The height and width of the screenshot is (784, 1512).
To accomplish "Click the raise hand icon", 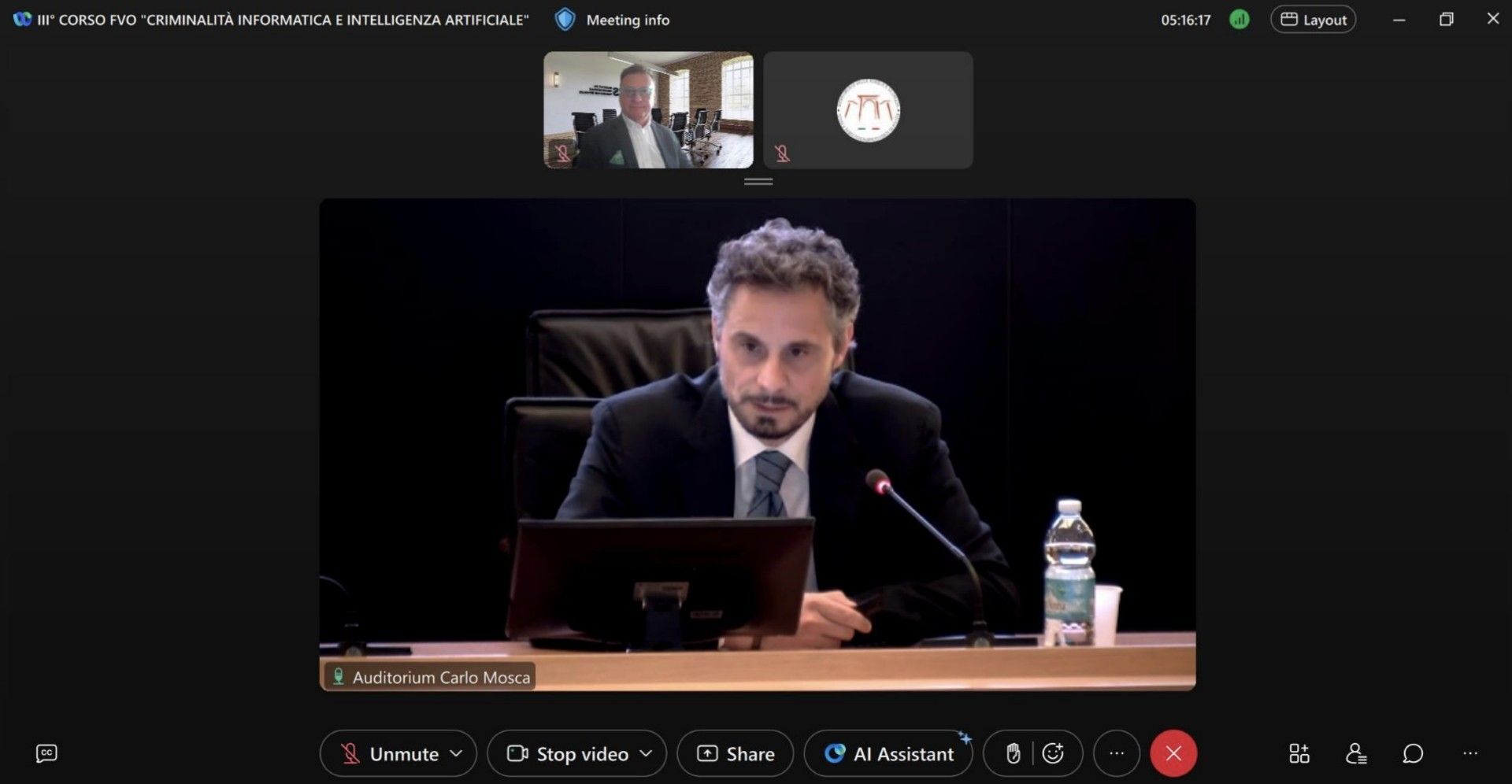I will [1013, 753].
